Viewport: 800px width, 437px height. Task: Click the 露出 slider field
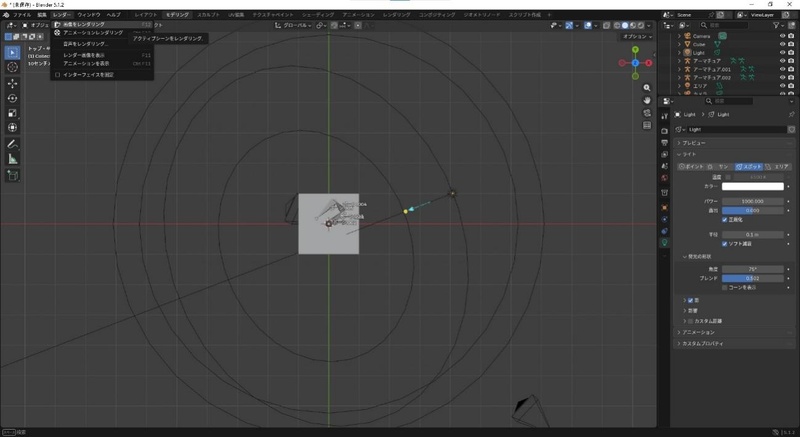tap(753, 211)
